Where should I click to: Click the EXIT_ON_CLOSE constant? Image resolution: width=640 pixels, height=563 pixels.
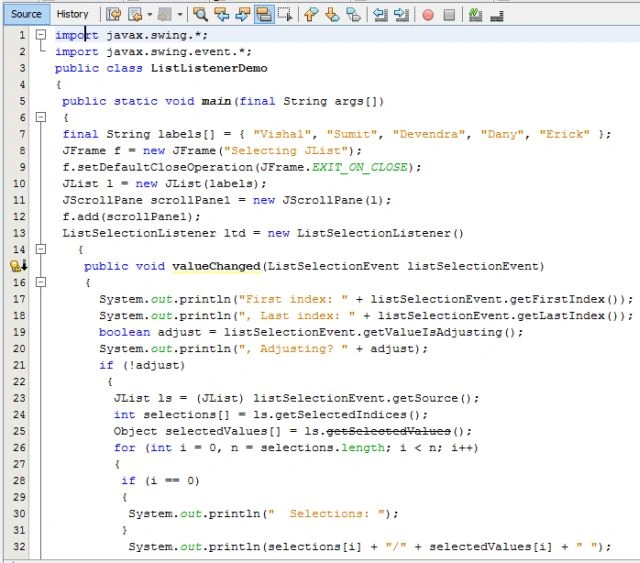(360, 167)
